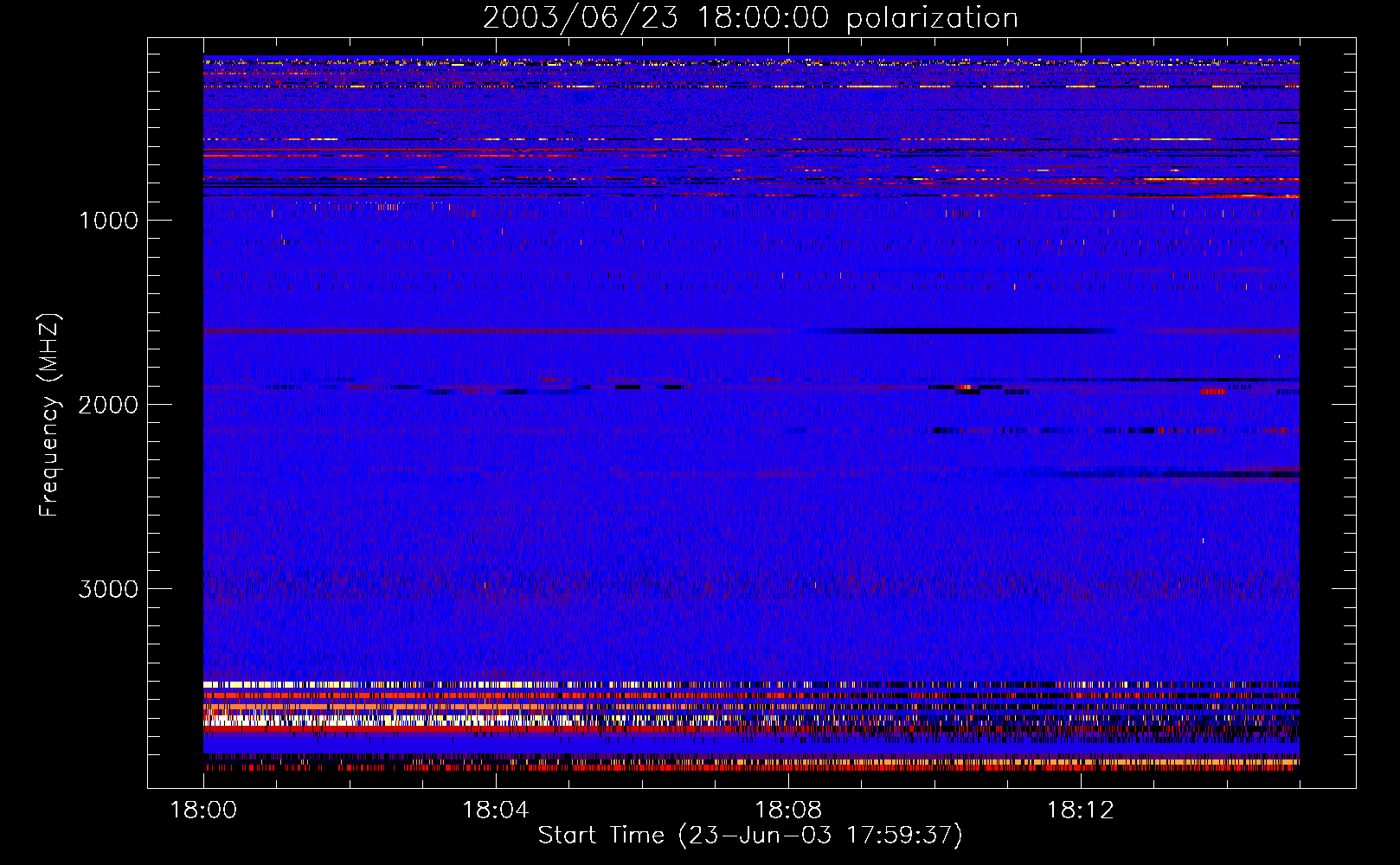Click the 3000 frequency tick label
The height and width of the screenshot is (865, 1400).
108,589
